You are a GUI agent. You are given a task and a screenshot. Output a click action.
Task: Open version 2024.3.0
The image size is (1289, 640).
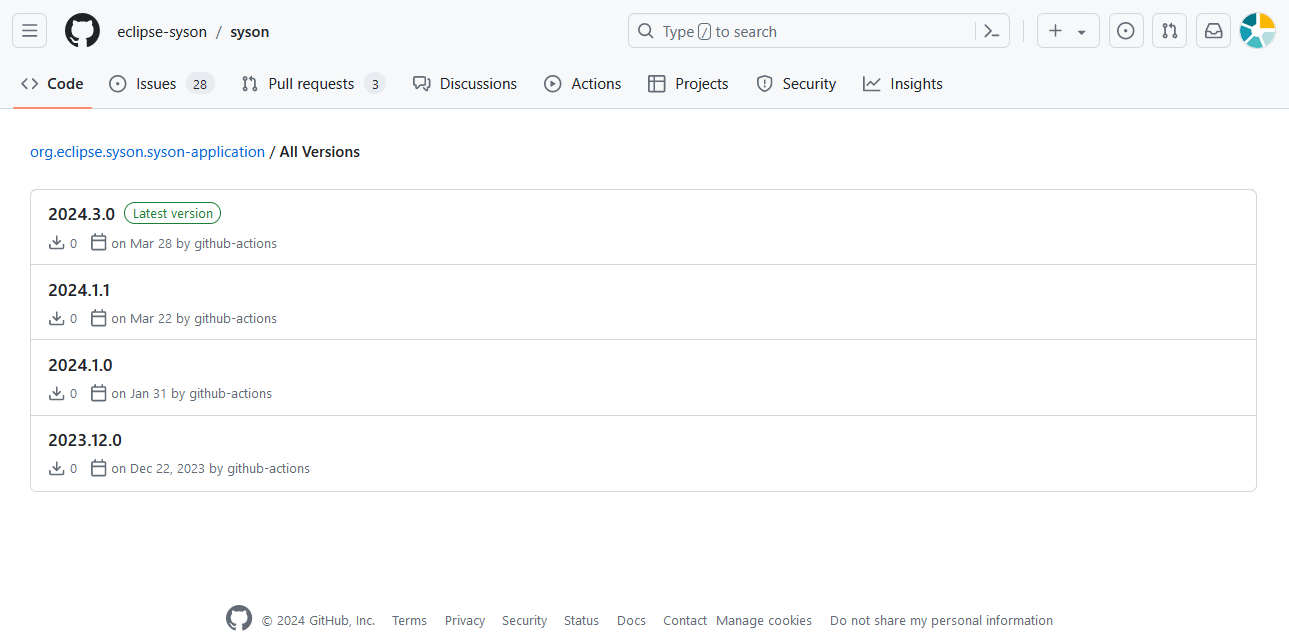click(81, 214)
